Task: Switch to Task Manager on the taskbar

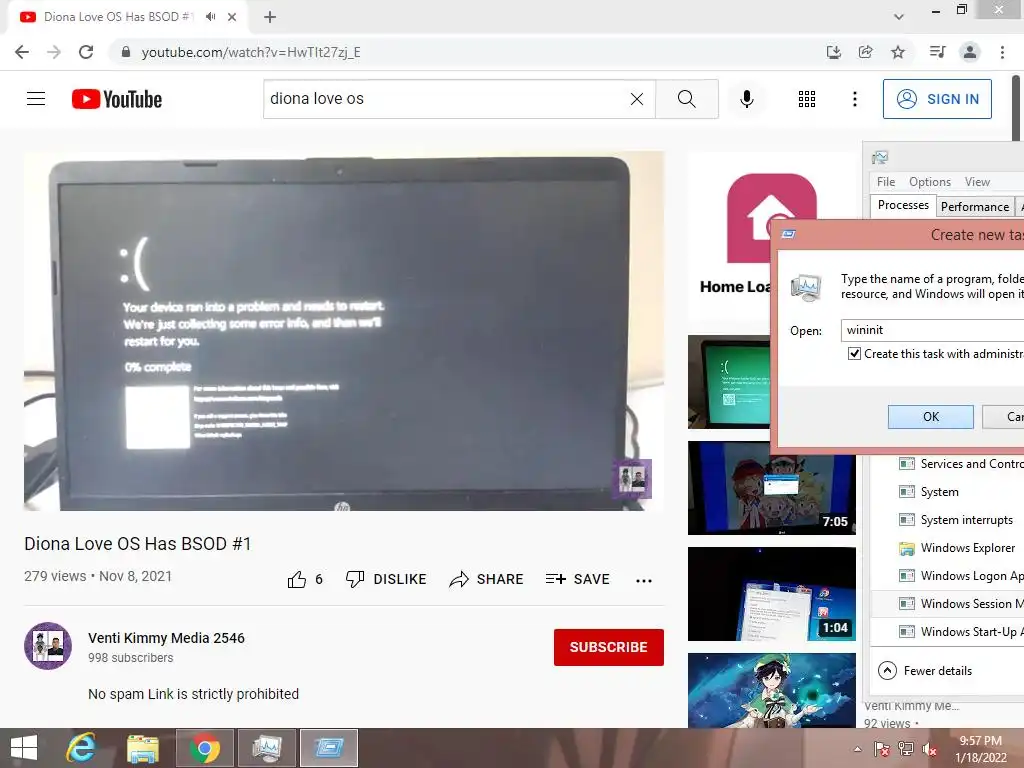Action: pos(266,748)
